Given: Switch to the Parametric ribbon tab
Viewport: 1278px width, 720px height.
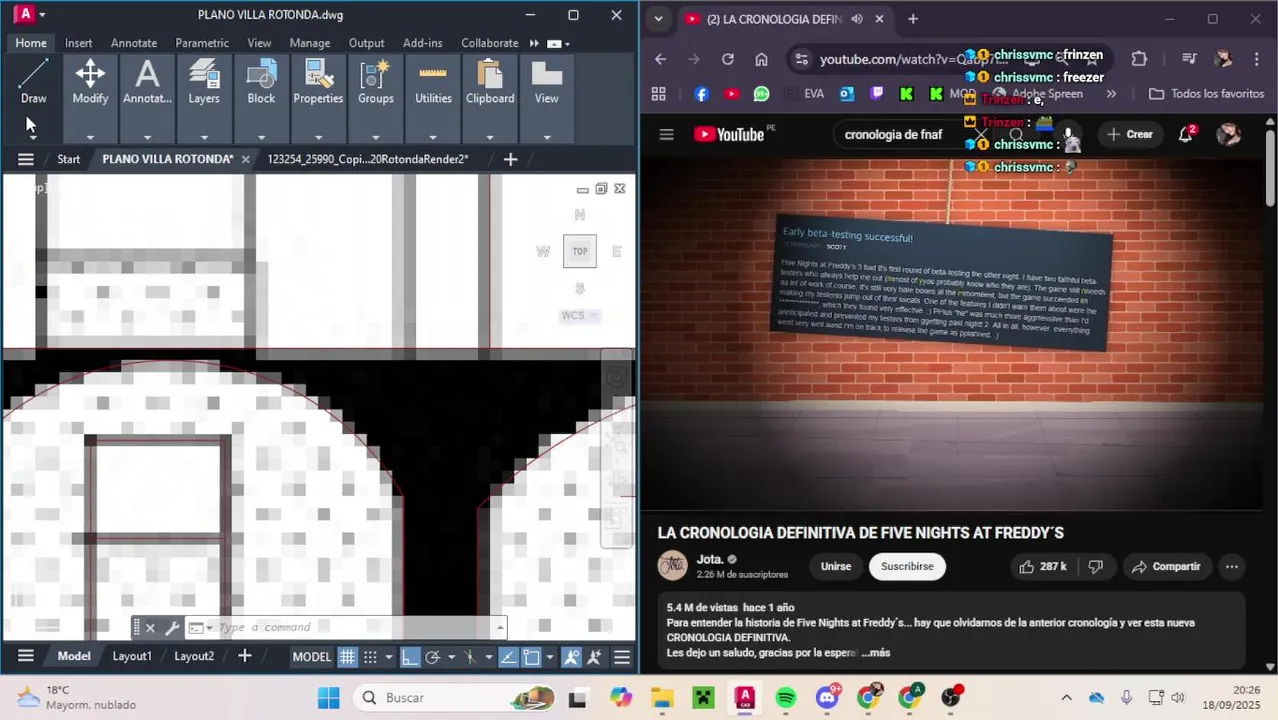Looking at the screenshot, I should coord(202,43).
